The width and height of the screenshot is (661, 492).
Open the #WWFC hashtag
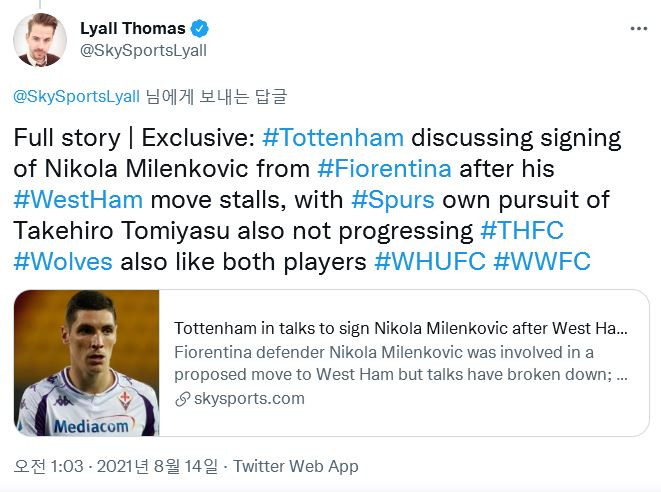click(542, 261)
